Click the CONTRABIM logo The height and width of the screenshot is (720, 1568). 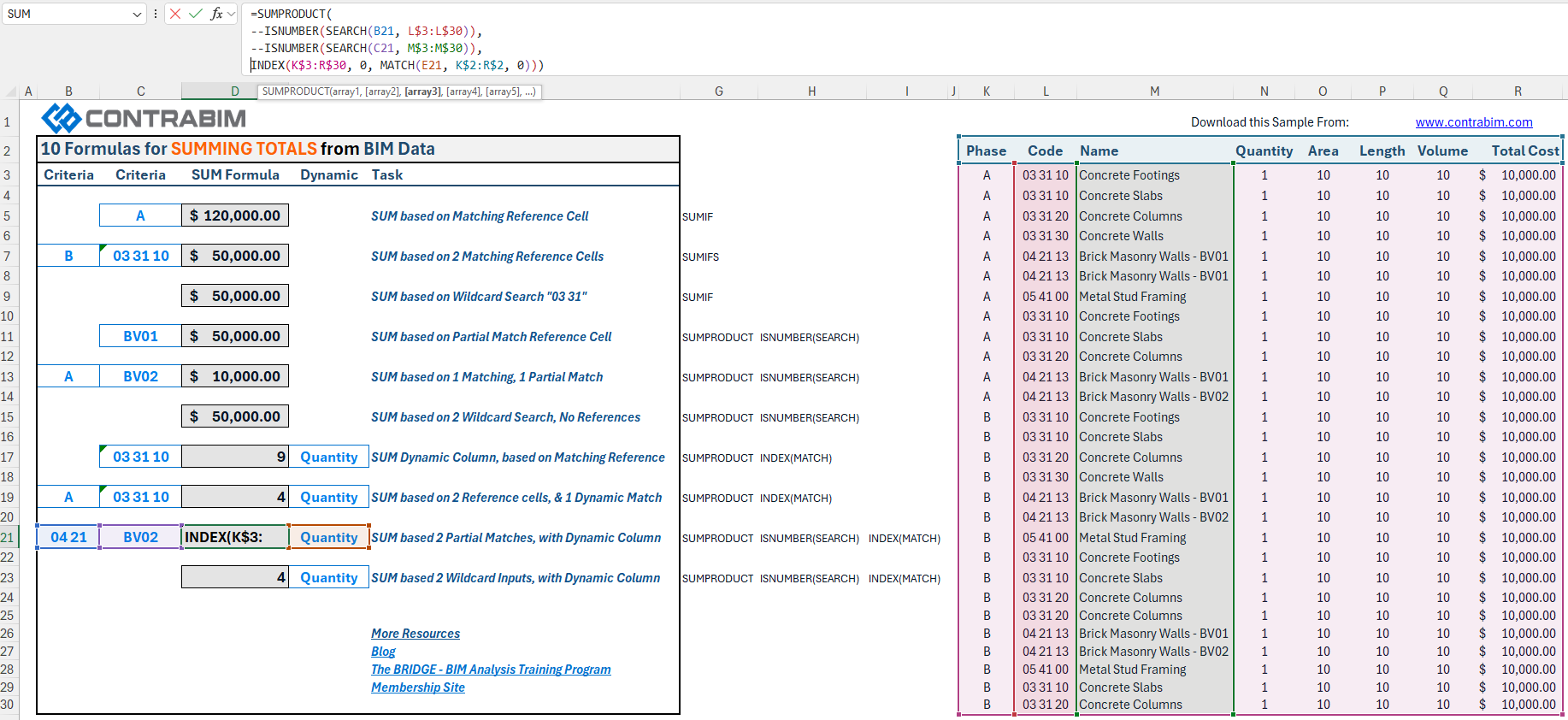pyautogui.click(x=144, y=118)
